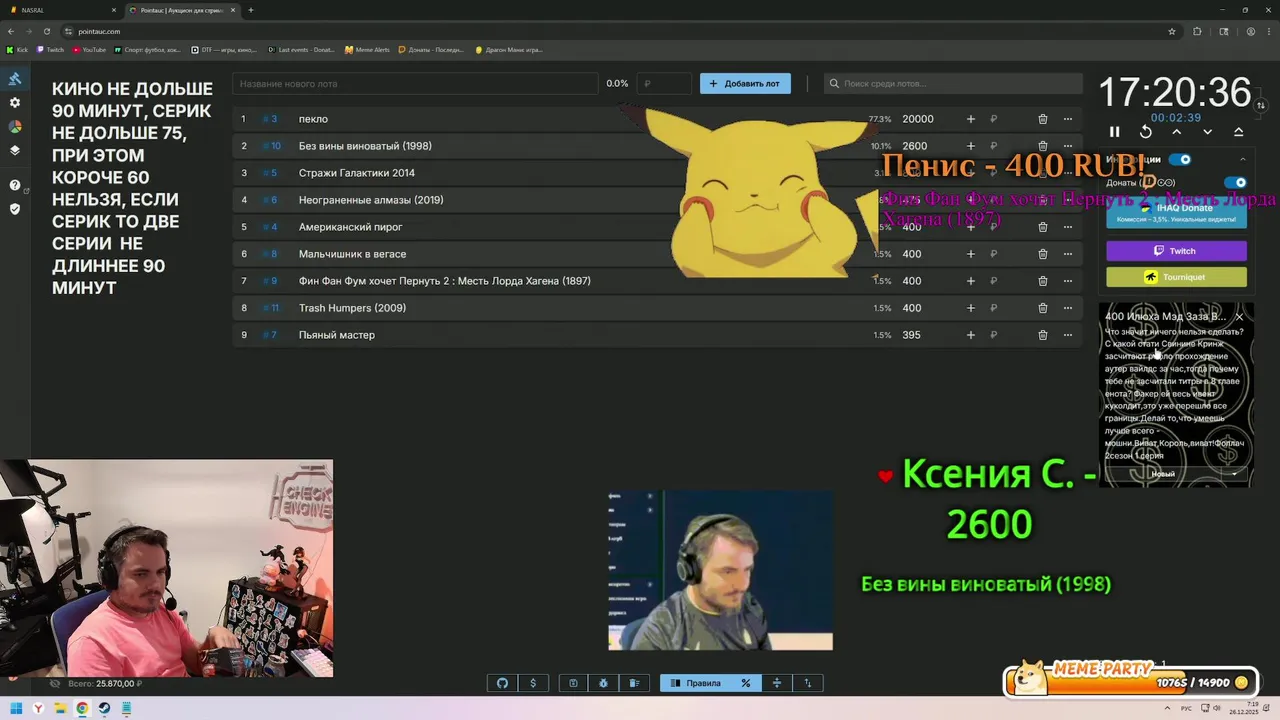The height and width of the screenshot is (720, 1280).
Task: Click the Пьяный мастер amount 395
Action: coord(911,335)
